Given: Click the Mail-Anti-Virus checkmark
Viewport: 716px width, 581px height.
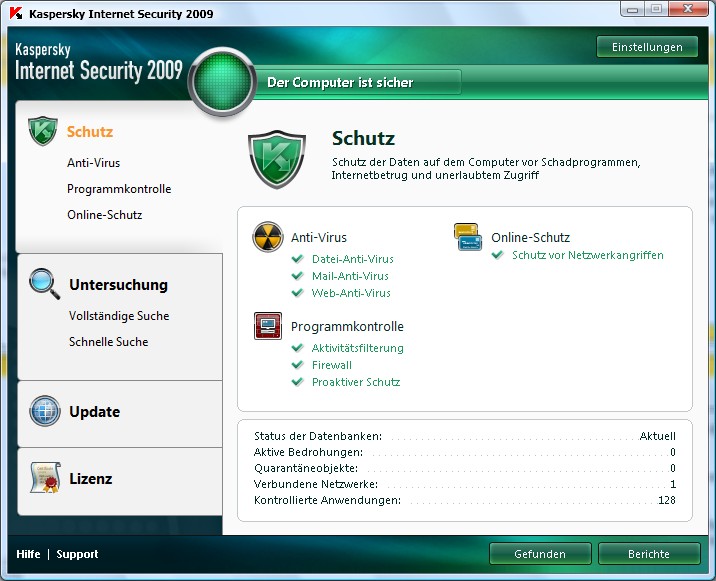Looking at the screenshot, I should tap(298, 276).
